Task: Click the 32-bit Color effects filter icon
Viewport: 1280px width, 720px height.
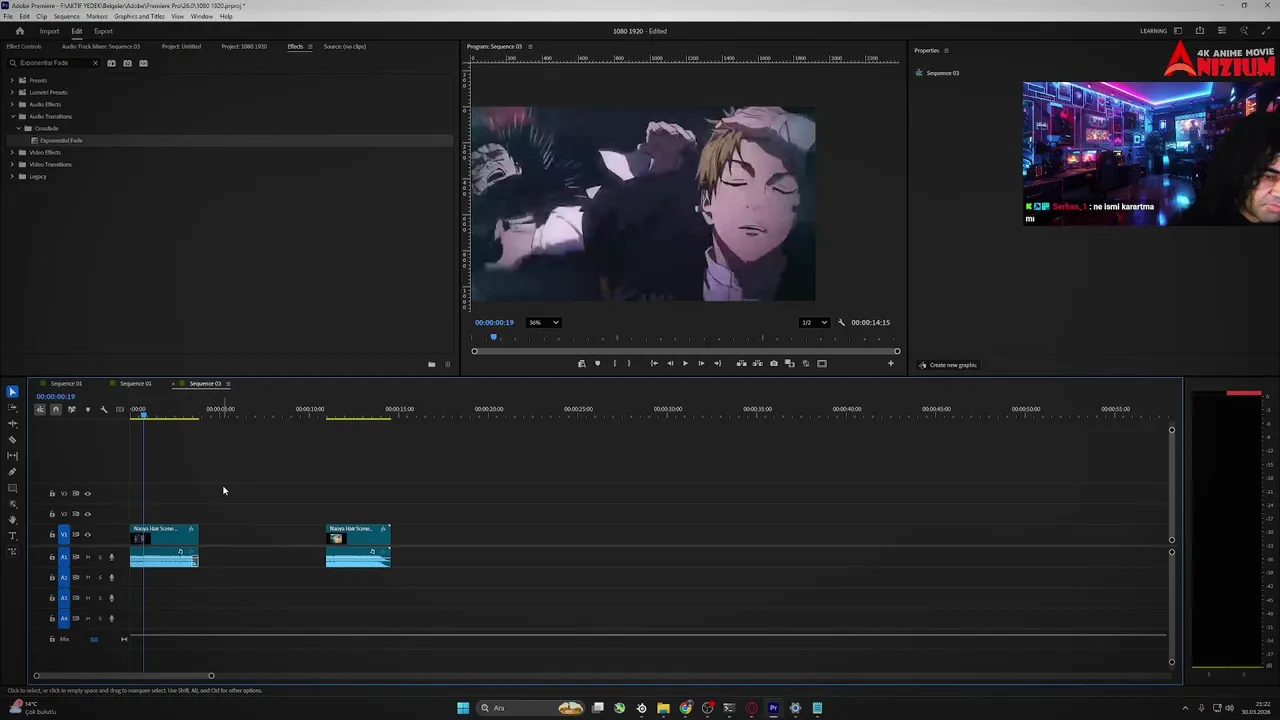Action: click(127, 63)
